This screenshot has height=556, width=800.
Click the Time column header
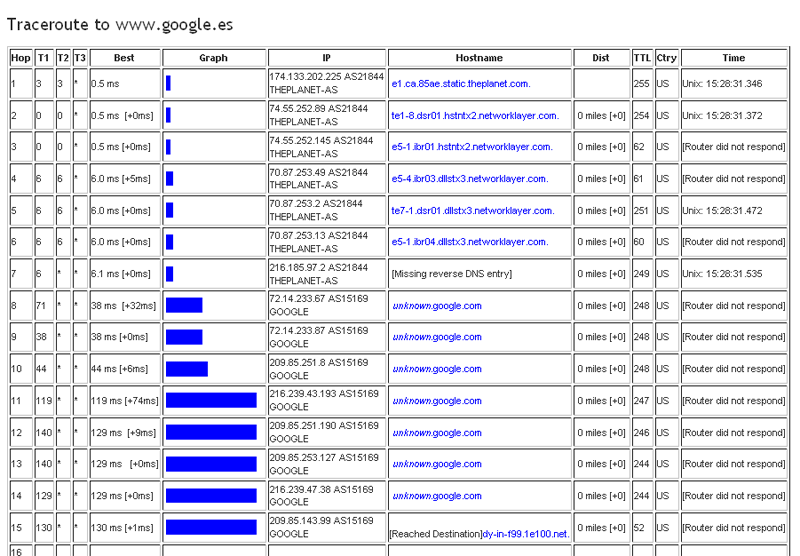pyautogui.click(x=733, y=58)
